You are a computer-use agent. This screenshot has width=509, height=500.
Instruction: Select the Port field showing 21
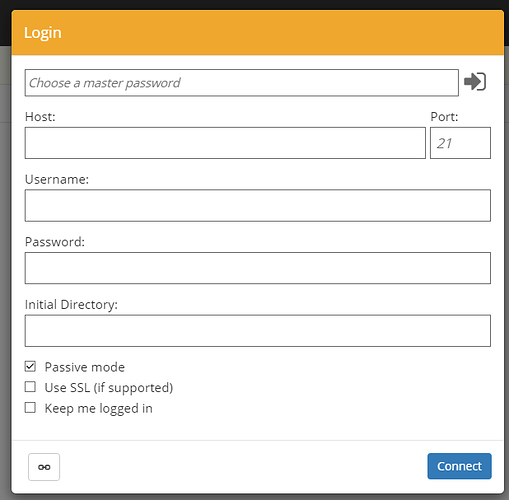(460, 143)
